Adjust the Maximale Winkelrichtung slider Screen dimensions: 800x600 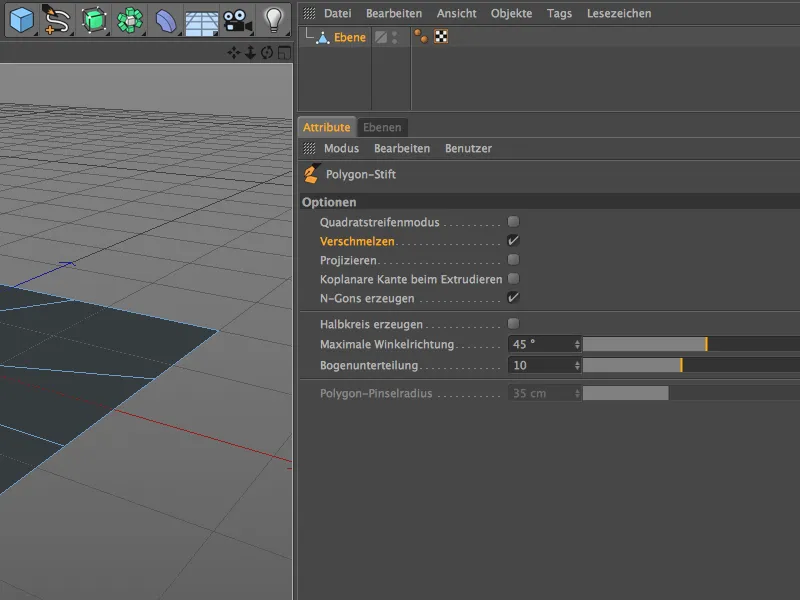[x=691, y=344]
